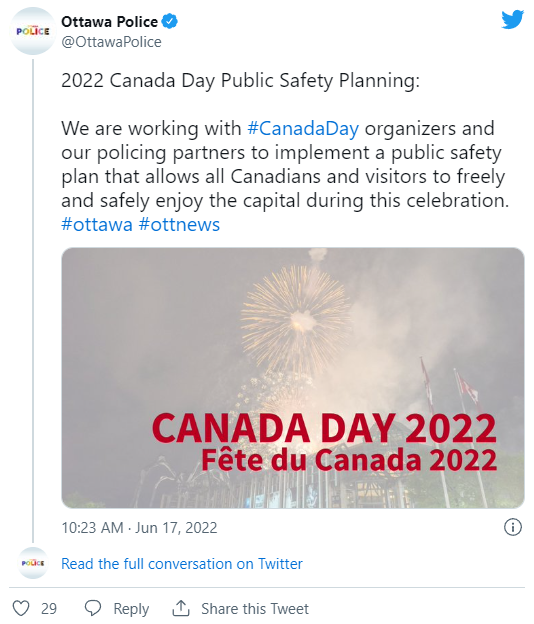534x624 pixels.
Task: Click the speech bubble reply icon
Action: 93,608
